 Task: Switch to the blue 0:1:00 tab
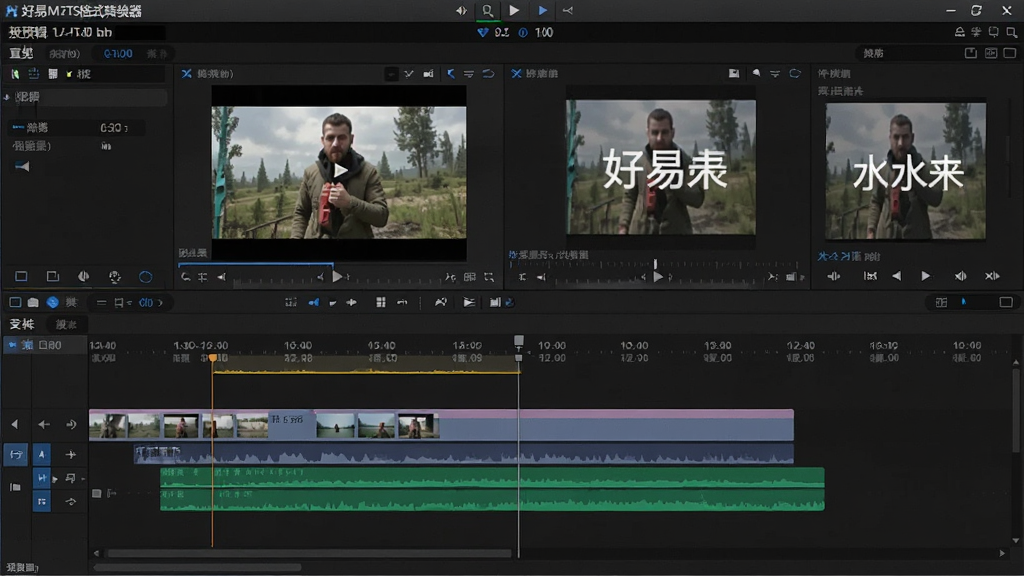click(118, 54)
